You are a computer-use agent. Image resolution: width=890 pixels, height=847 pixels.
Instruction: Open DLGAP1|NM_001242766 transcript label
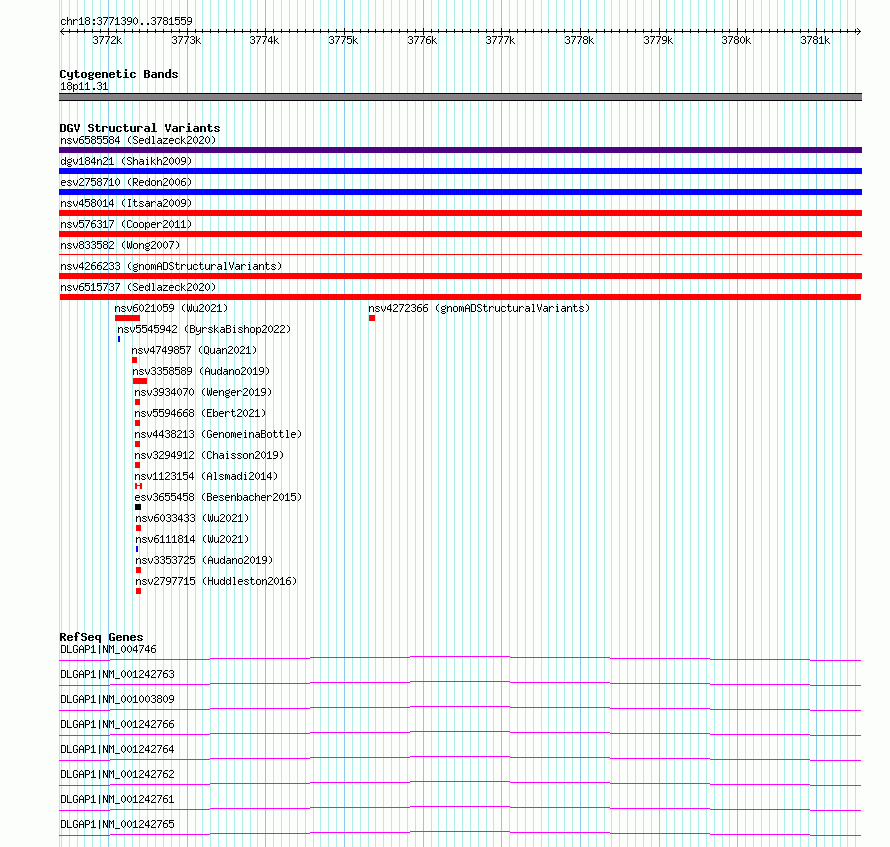click(x=117, y=724)
